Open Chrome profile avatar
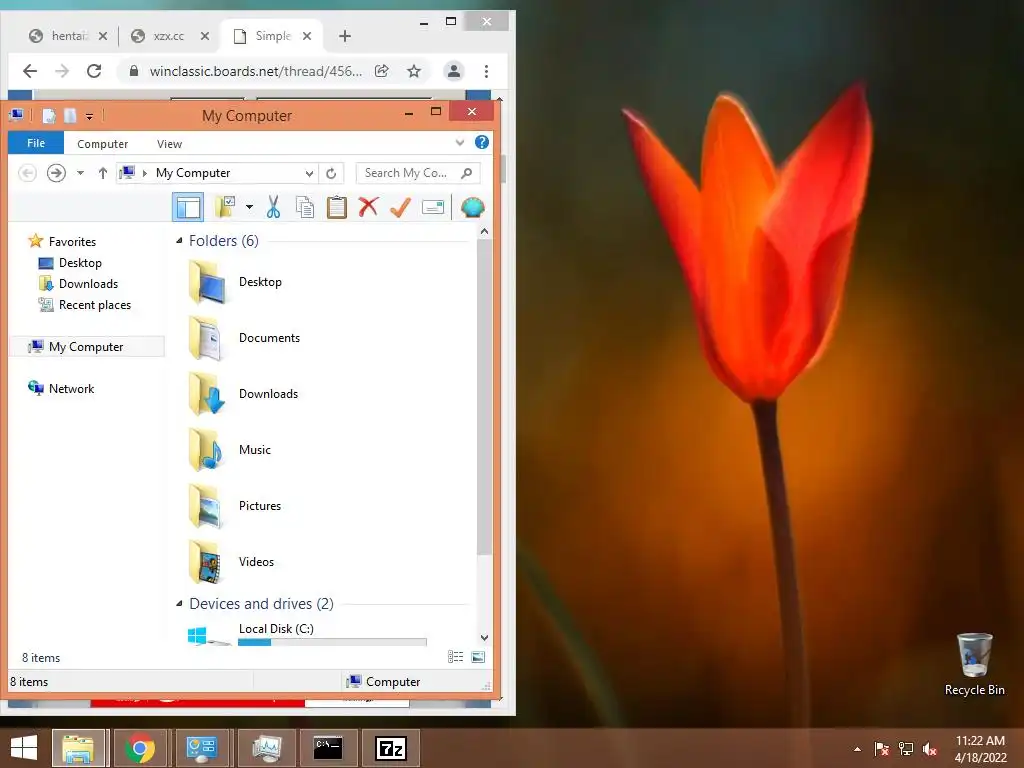 pos(454,71)
